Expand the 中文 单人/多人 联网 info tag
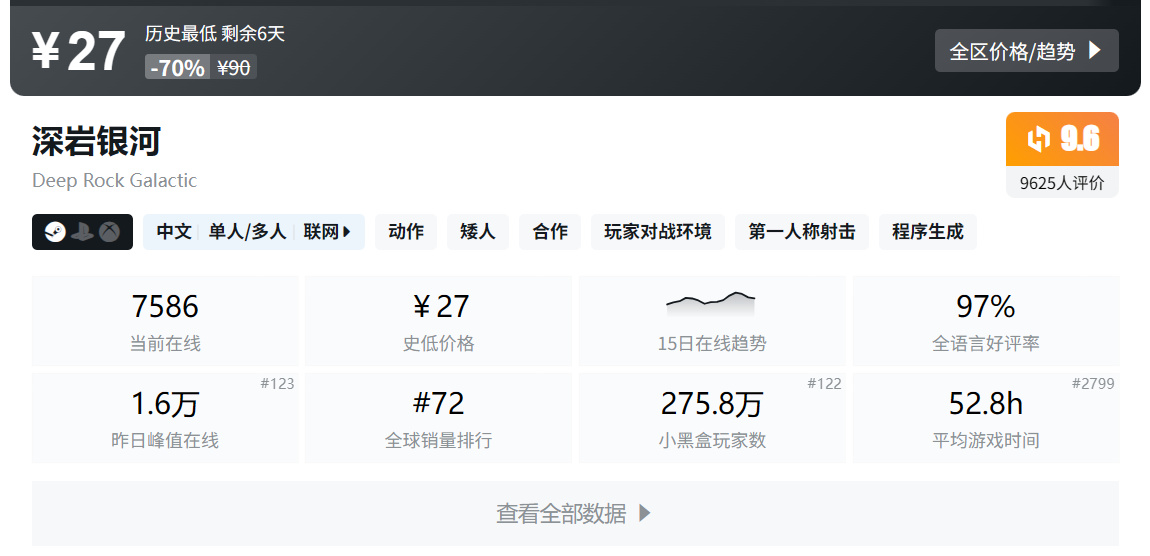Viewport: 1150px width, 556px height. [254, 232]
